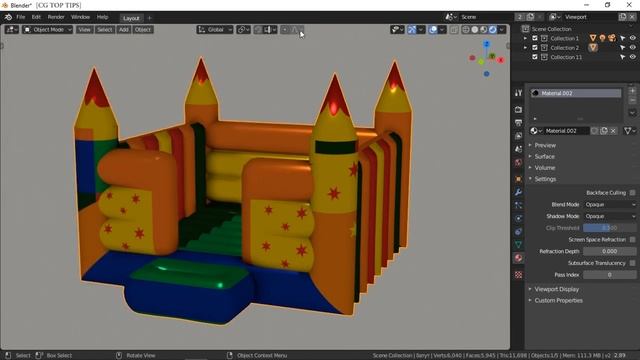Open the Shadow Mode dropdown
Viewport: 640px width, 360px height.
point(610,216)
